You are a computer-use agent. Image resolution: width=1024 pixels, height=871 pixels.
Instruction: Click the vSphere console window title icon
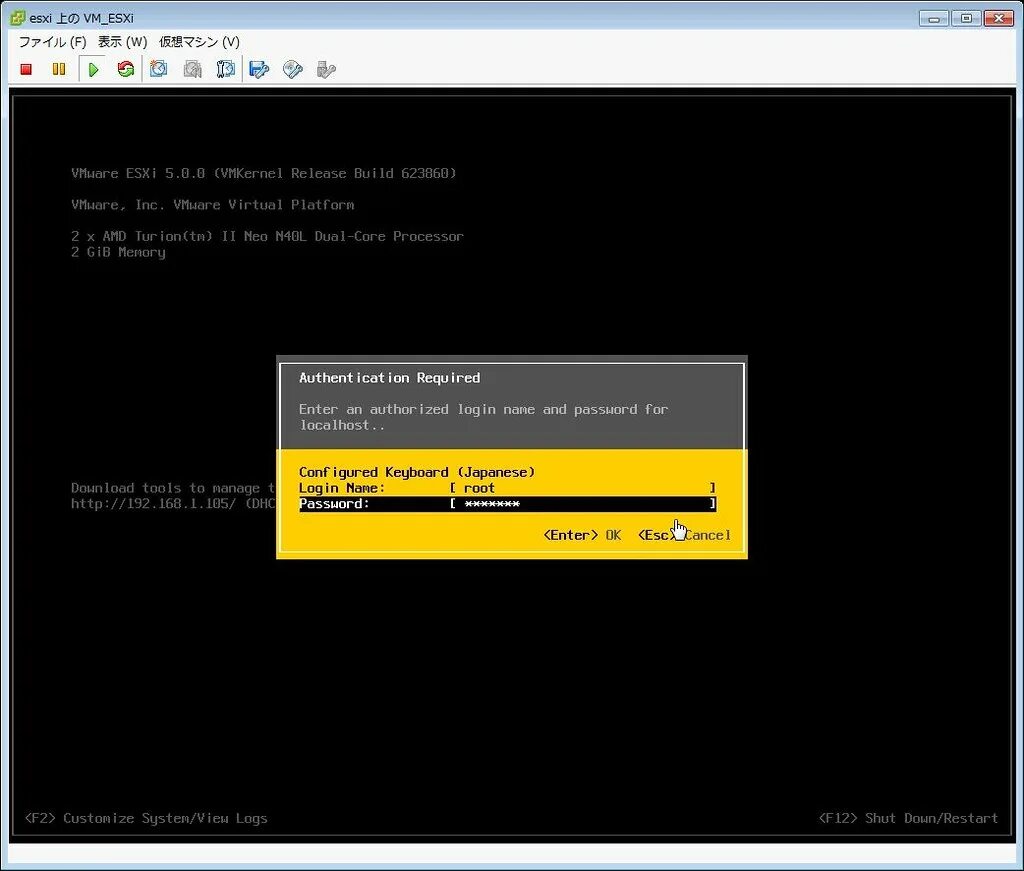18,18
